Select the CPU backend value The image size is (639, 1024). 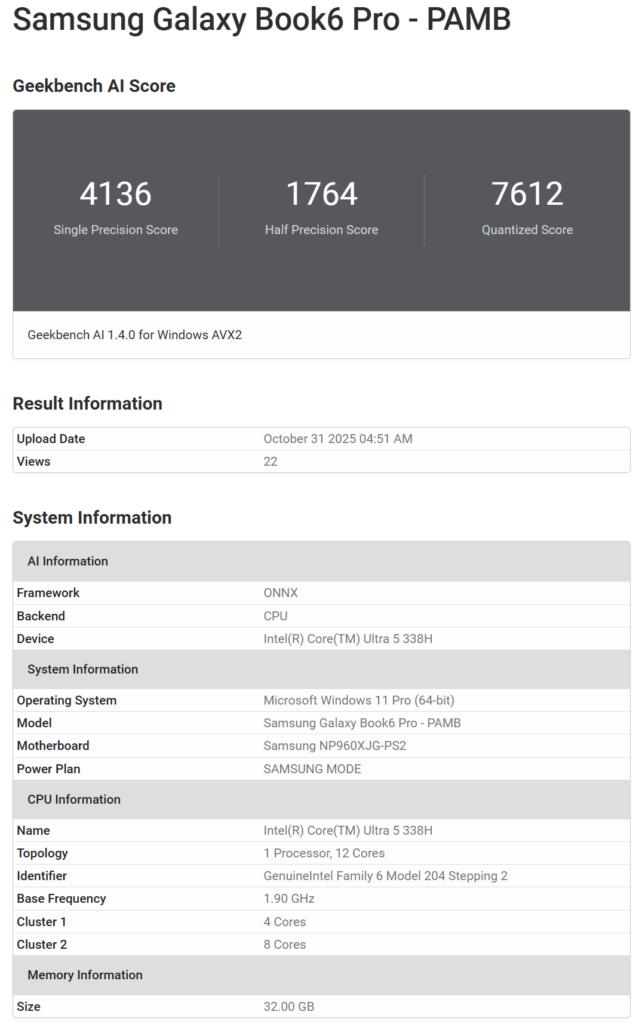pyautogui.click(x=275, y=616)
